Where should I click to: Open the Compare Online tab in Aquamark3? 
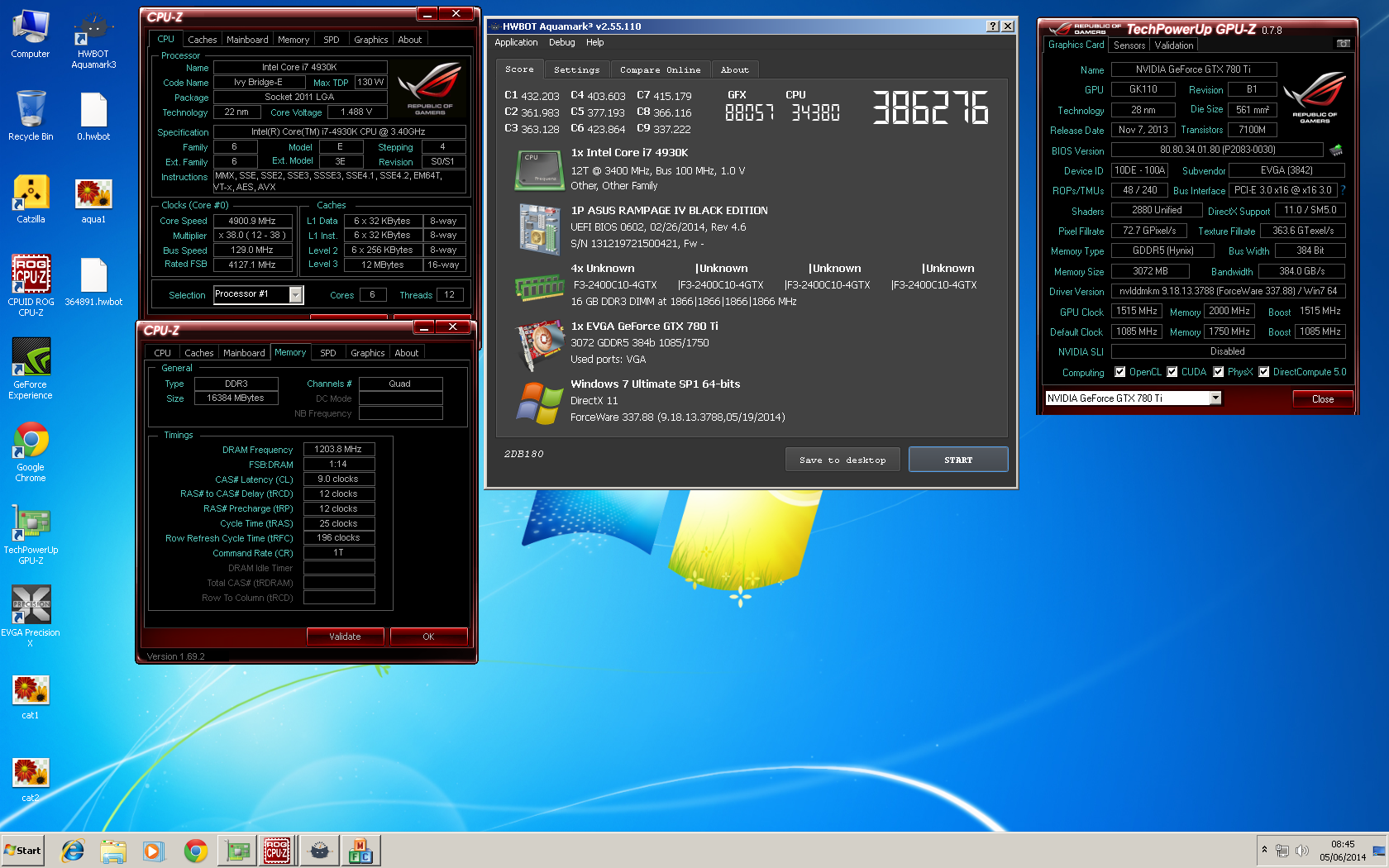click(660, 70)
